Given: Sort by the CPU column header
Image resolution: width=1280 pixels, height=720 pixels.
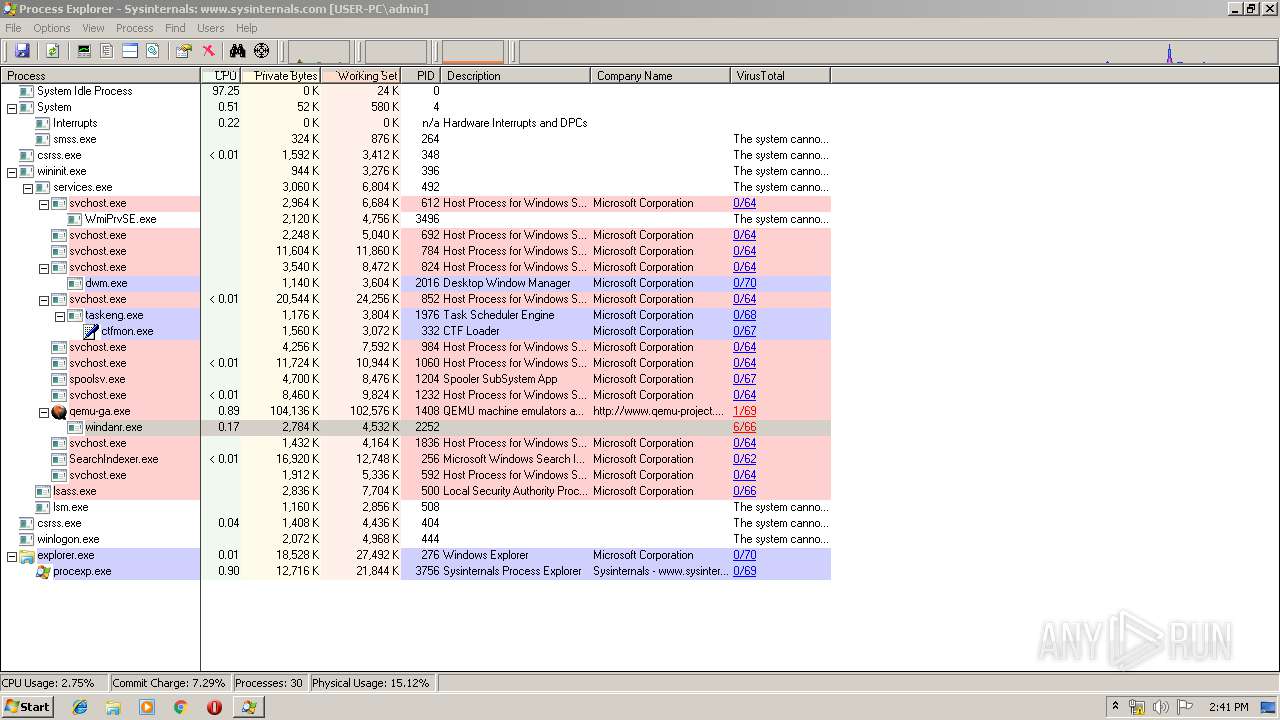Looking at the screenshot, I should 221,75.
